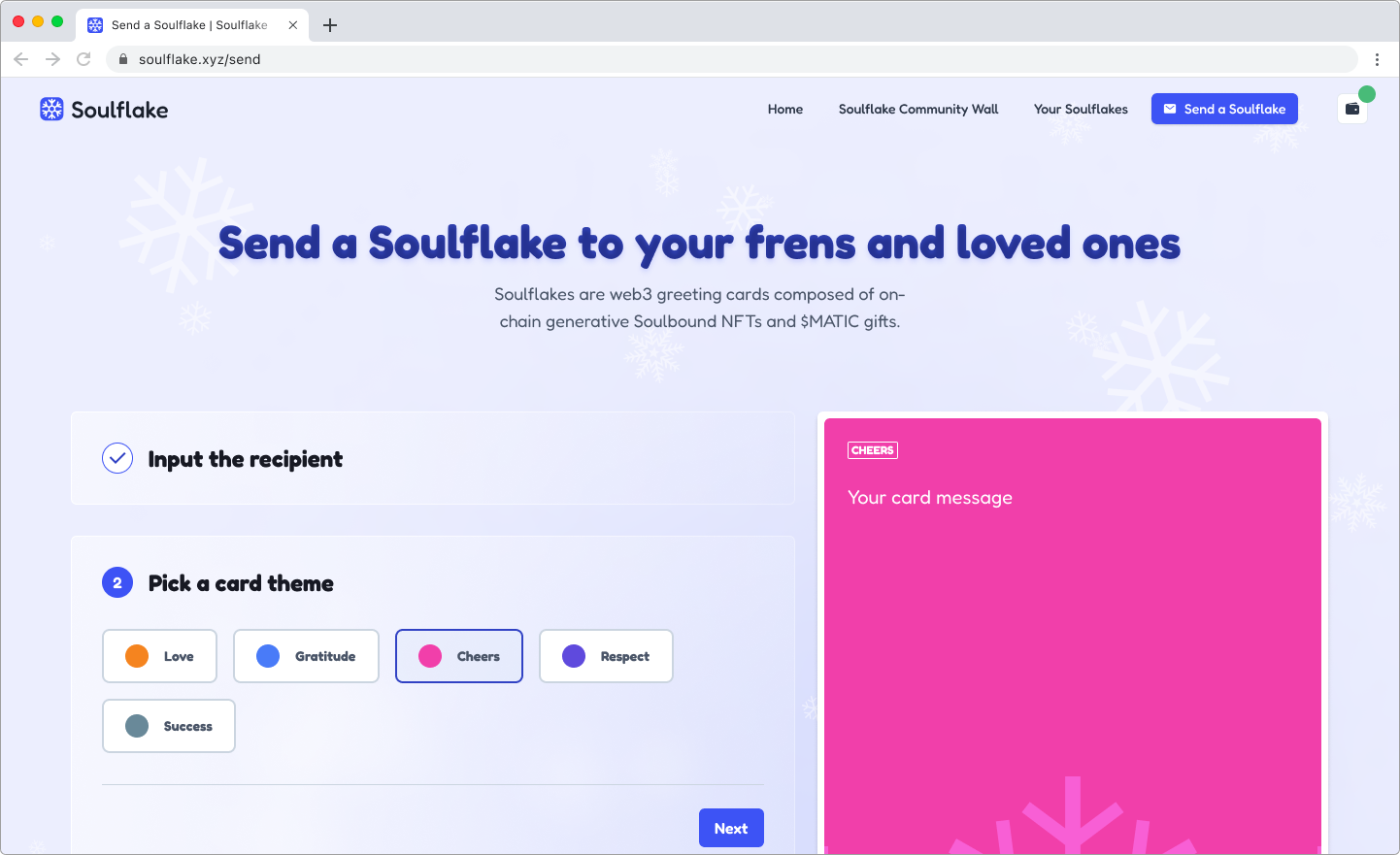Screen dimensions: 1400x855
Task: Click the Soulflake brand name
Action: click(x=119, y=110)
